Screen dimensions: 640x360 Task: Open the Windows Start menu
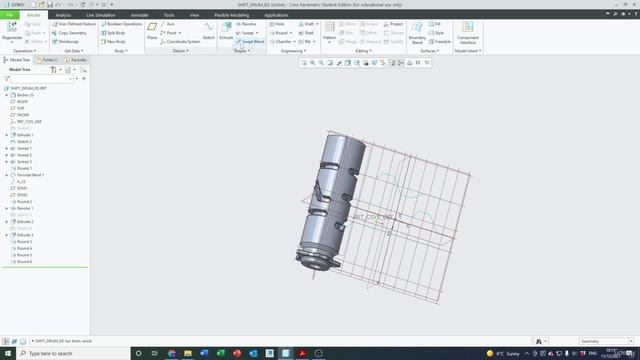point(8,353)
